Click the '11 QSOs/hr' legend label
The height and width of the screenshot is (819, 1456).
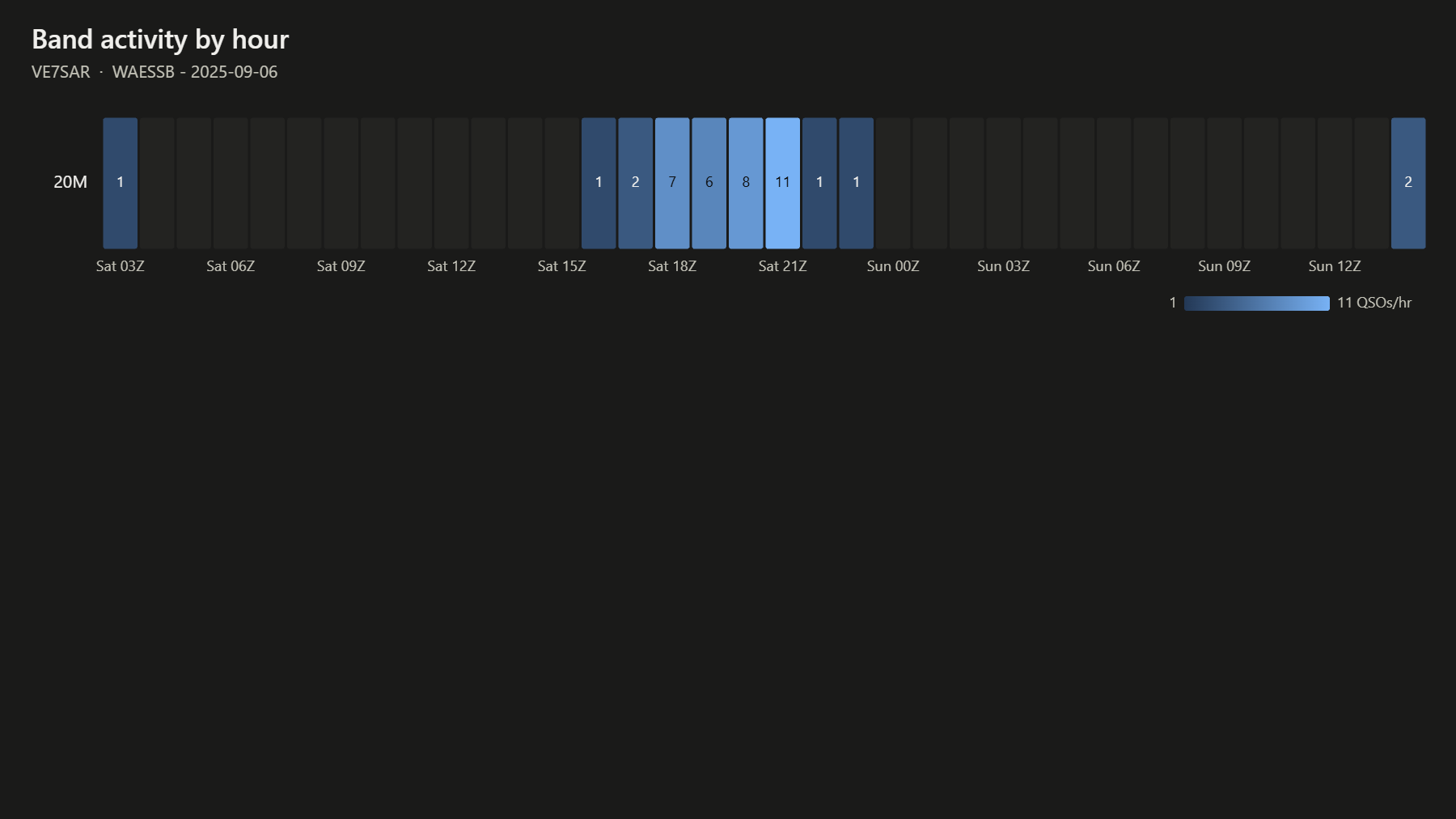pyautogui.click(x=1374, y=303)
